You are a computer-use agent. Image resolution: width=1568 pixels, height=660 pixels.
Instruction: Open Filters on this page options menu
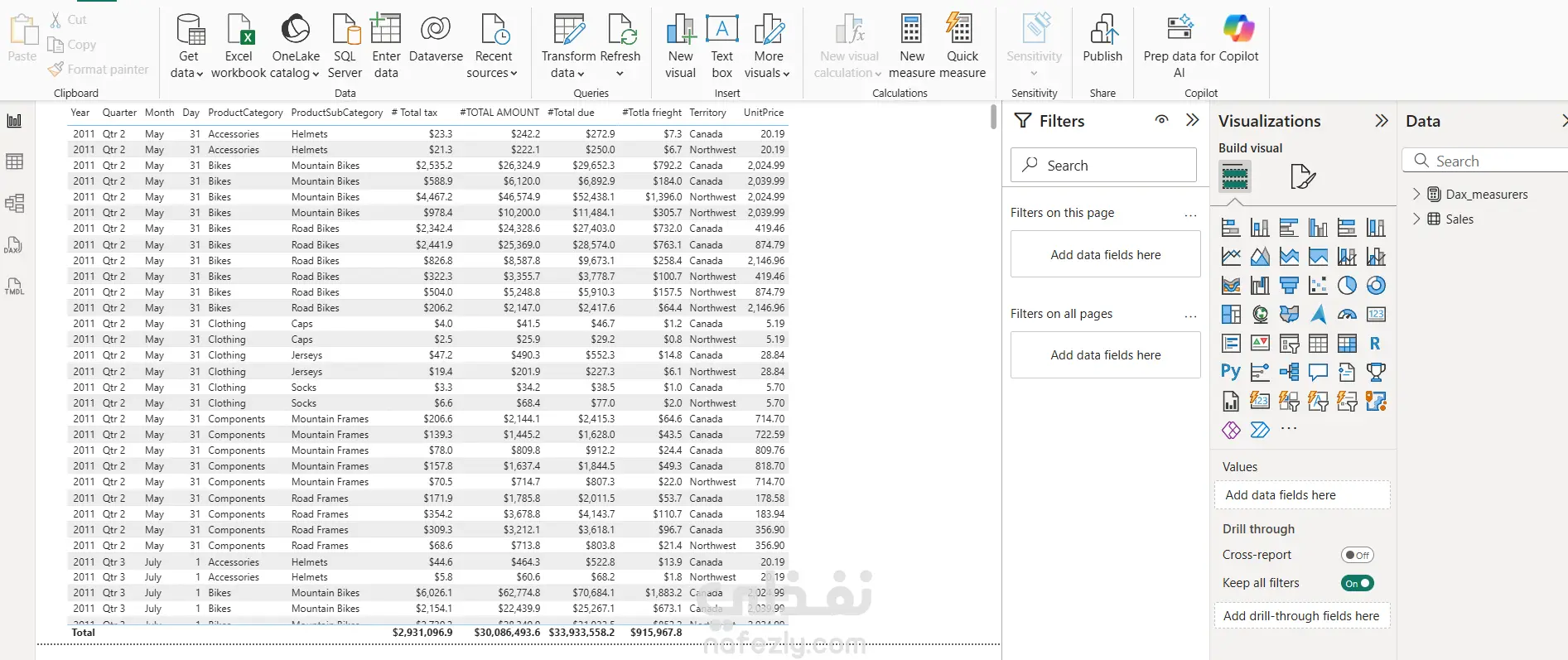click(1190, 214)
